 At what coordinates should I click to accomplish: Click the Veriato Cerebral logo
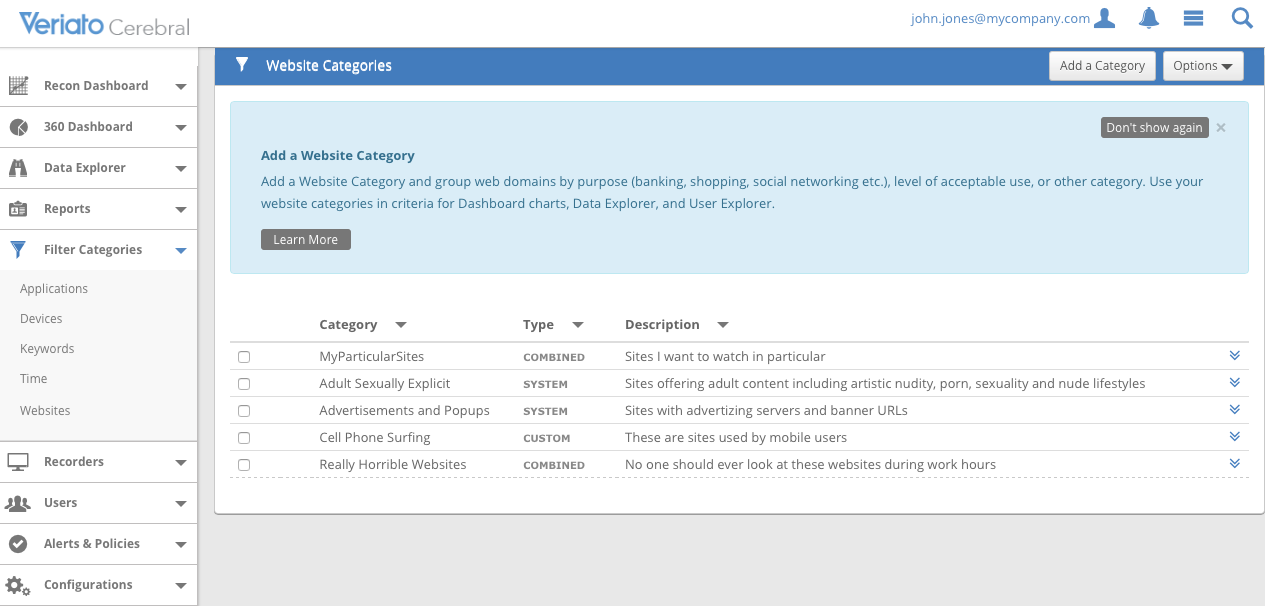coord(104,24)
